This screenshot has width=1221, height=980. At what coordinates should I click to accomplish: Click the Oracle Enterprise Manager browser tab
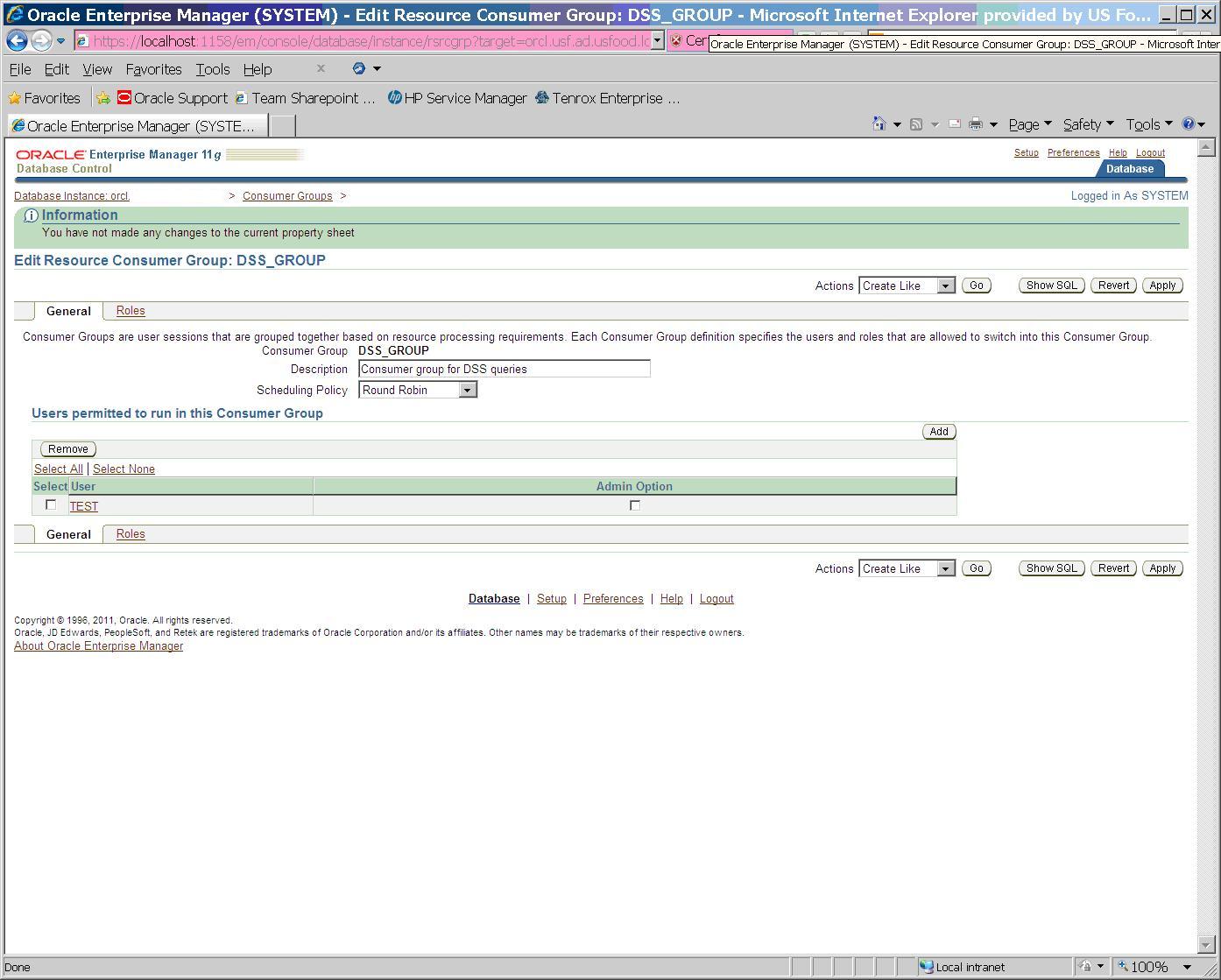pos(137,126)
